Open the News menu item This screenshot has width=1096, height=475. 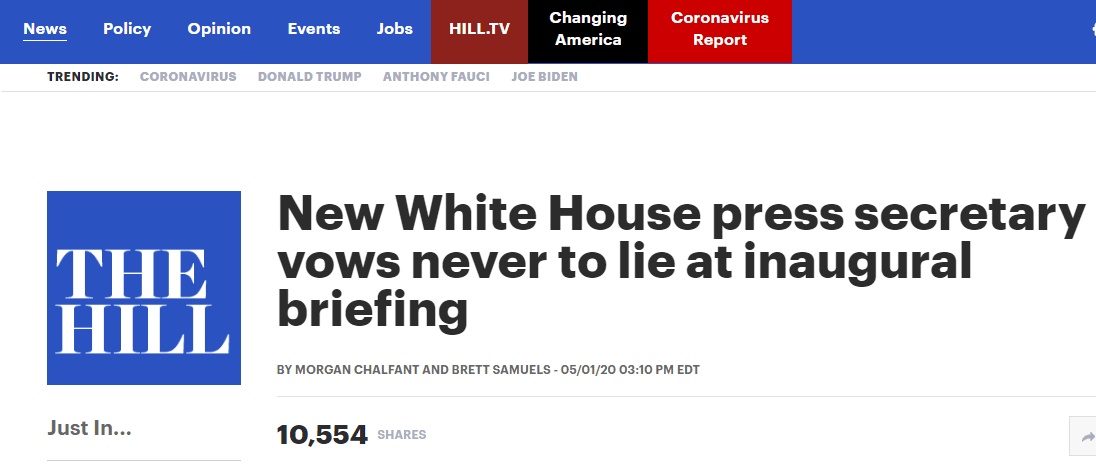pos(45,29)
